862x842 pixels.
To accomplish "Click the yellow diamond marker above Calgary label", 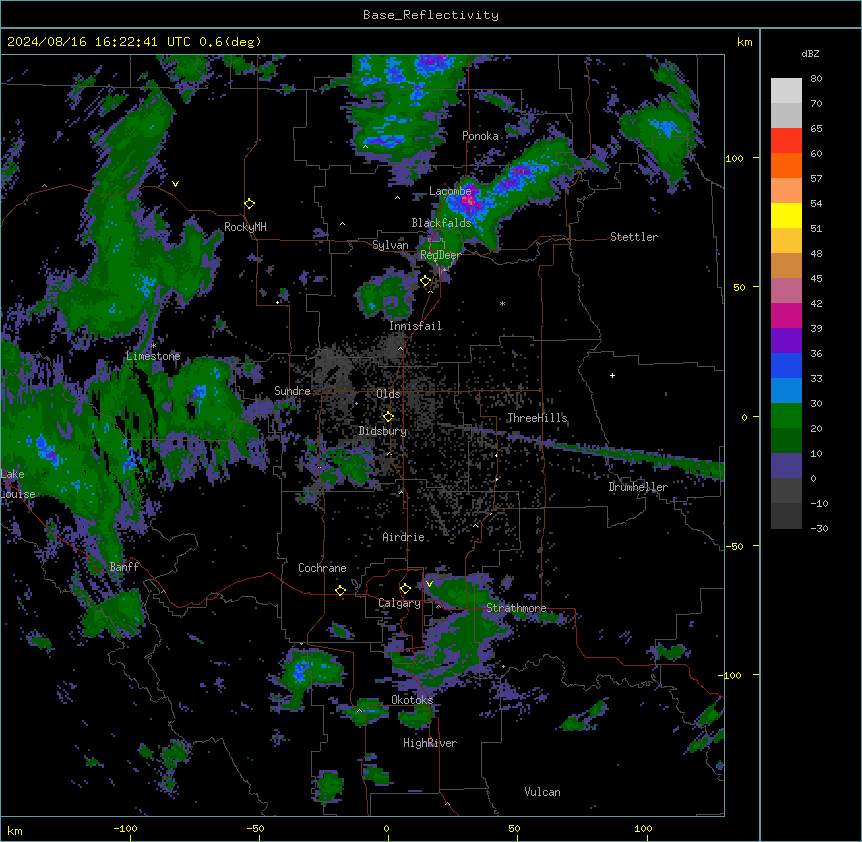I will [405, 589].
